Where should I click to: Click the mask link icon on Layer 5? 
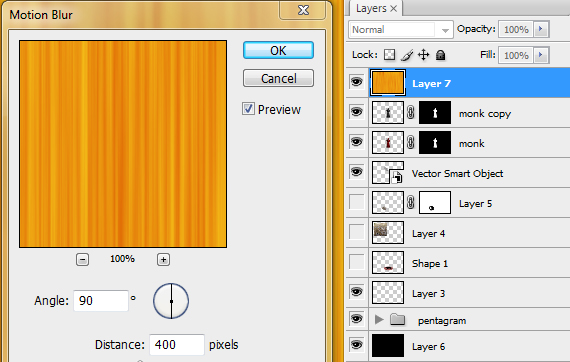pyautogui.click(x=411, y=202)
